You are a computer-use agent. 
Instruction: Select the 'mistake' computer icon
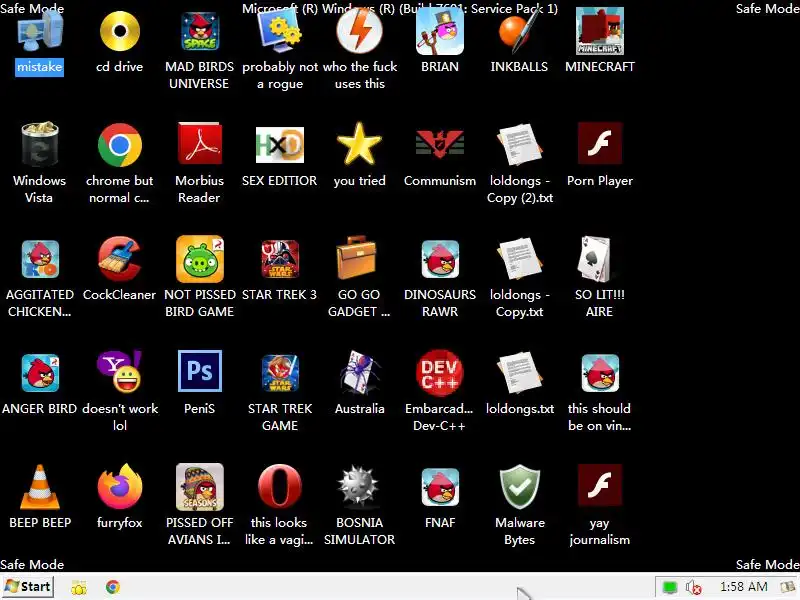click(x=40, y=32)
